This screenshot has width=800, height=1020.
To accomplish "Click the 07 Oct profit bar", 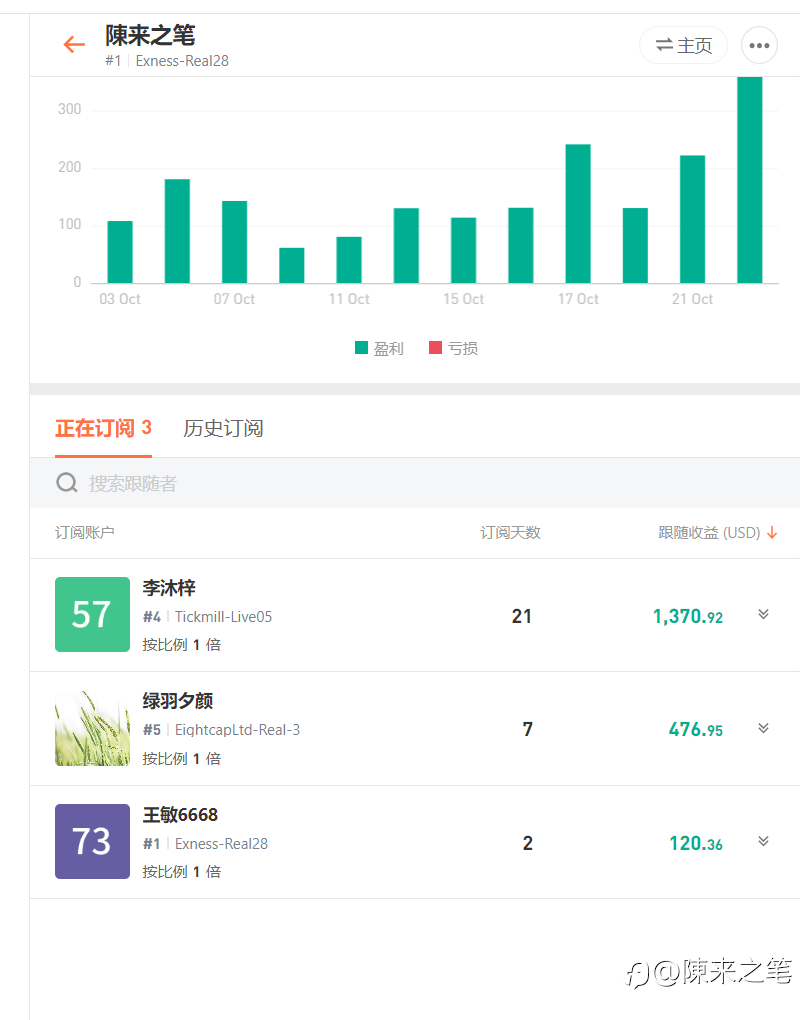I will 234,242.
